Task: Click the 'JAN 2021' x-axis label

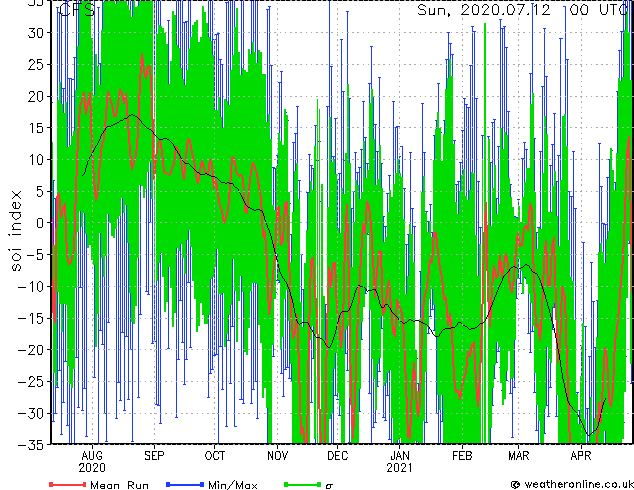Action: 399,462
